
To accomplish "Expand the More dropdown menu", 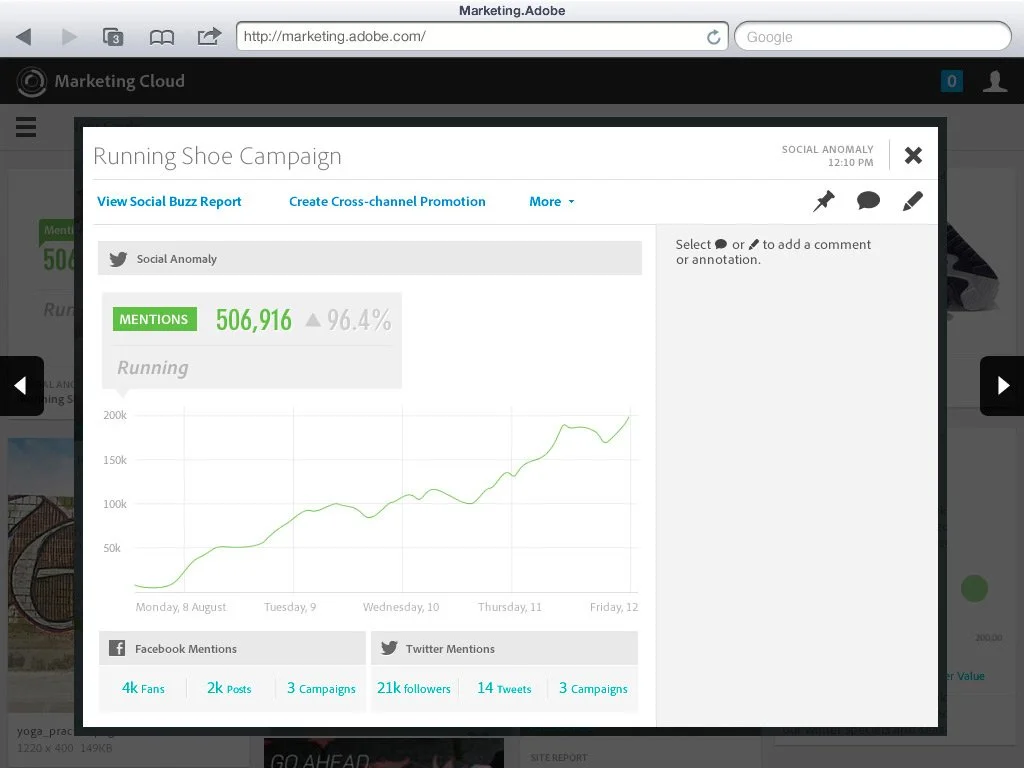I will 552,202.
